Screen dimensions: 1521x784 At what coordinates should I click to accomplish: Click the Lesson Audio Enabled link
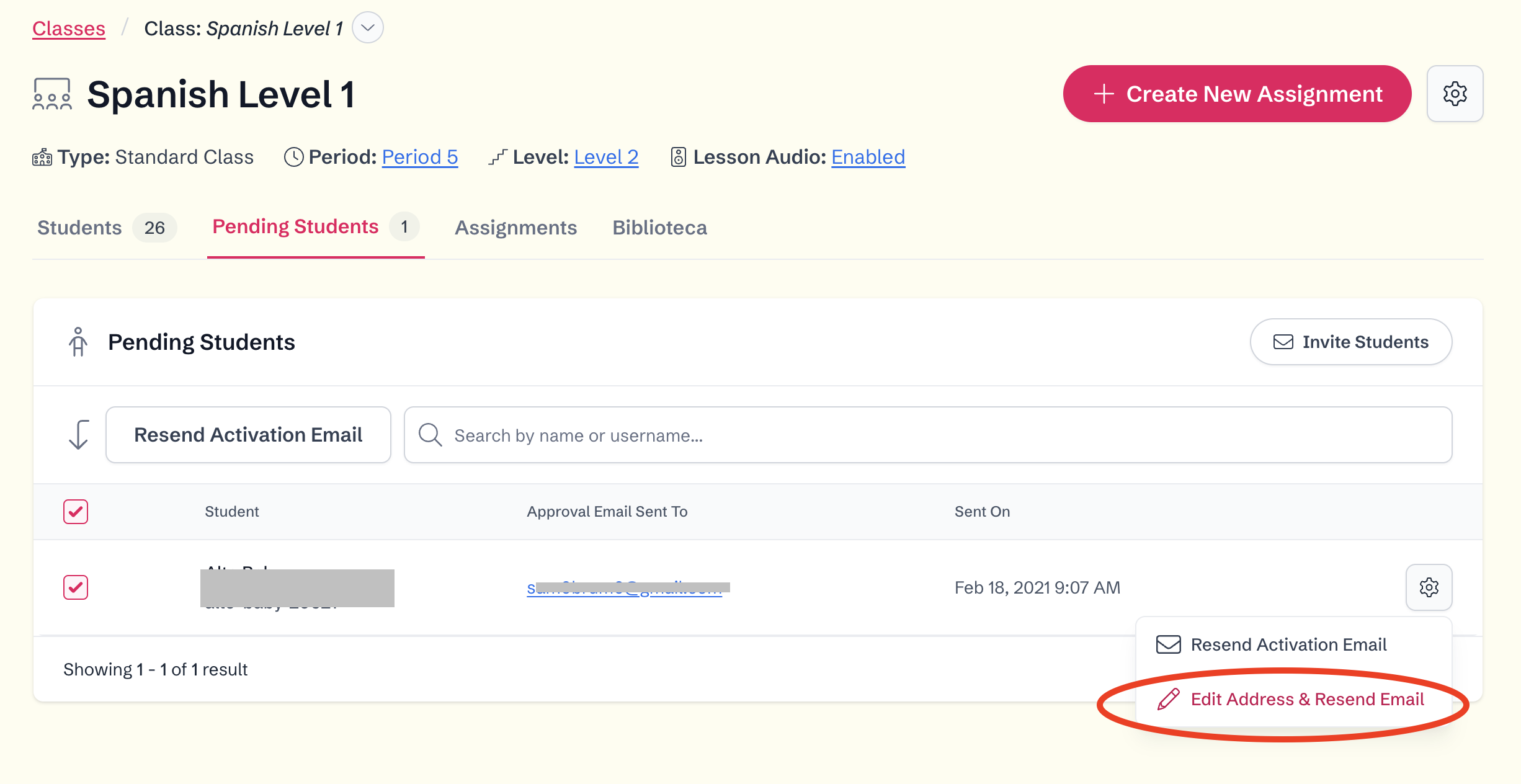pyautogui.click(x=868, y=157)
